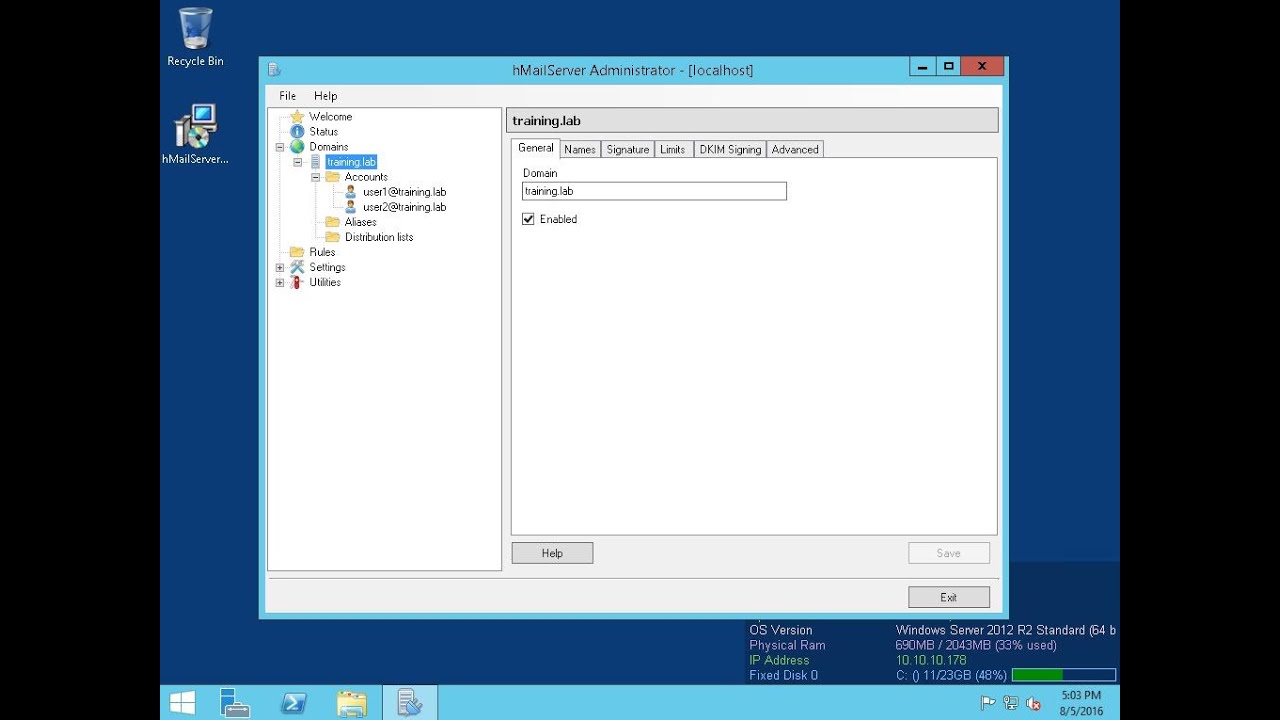Select the Rules tree item
The height and width of the screenshot is (720, 1280).
point(322,252)
